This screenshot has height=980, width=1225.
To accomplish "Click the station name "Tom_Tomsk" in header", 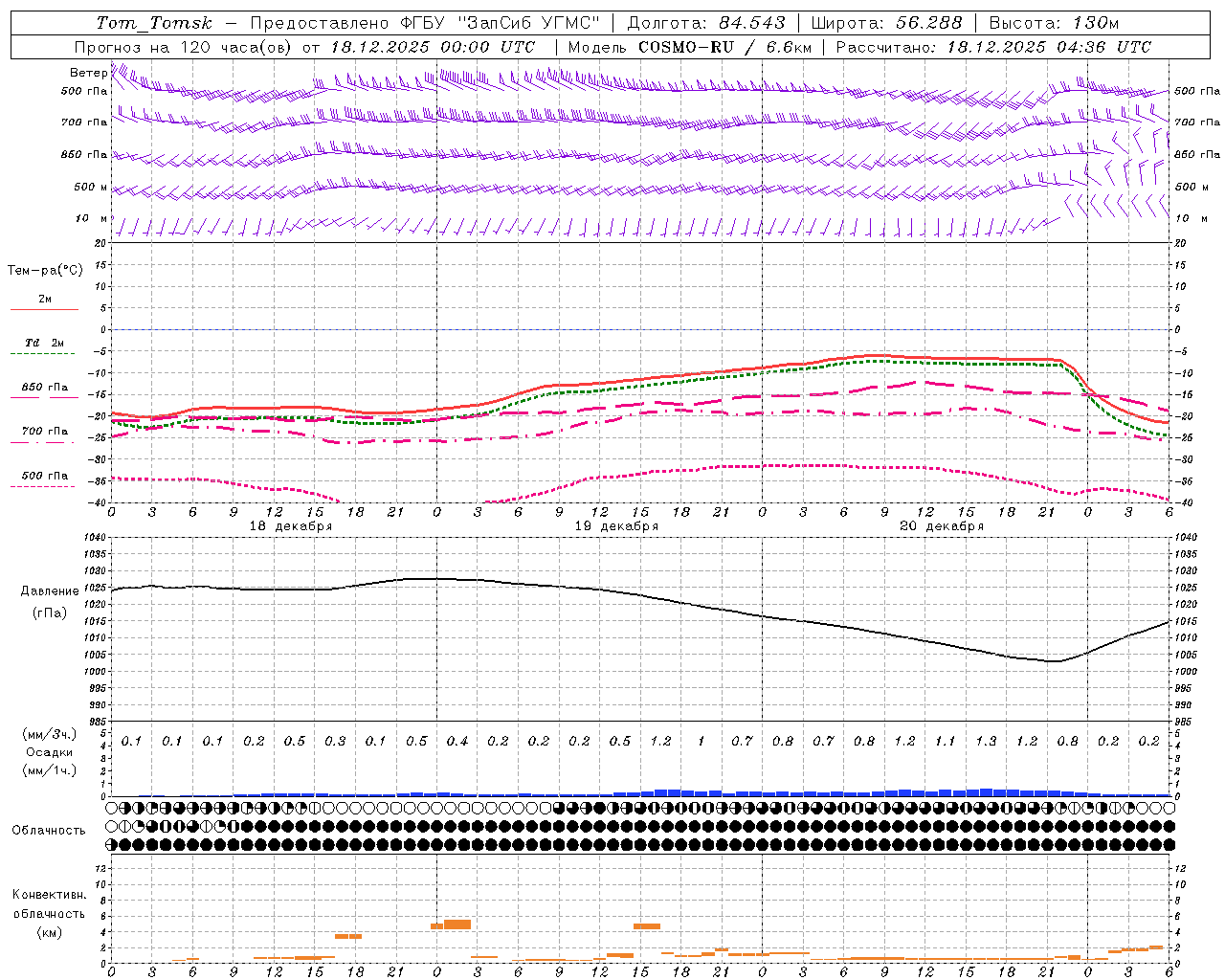I will pyautogui.click(x=154, y=23).
